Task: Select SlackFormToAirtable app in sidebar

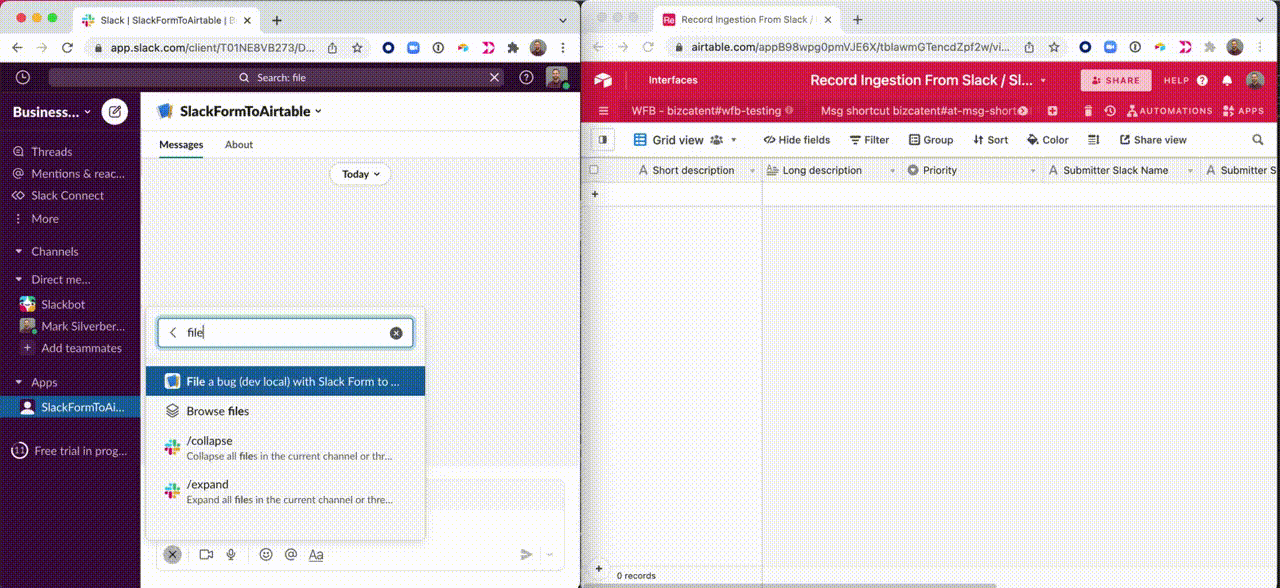Action: (70, 407)
